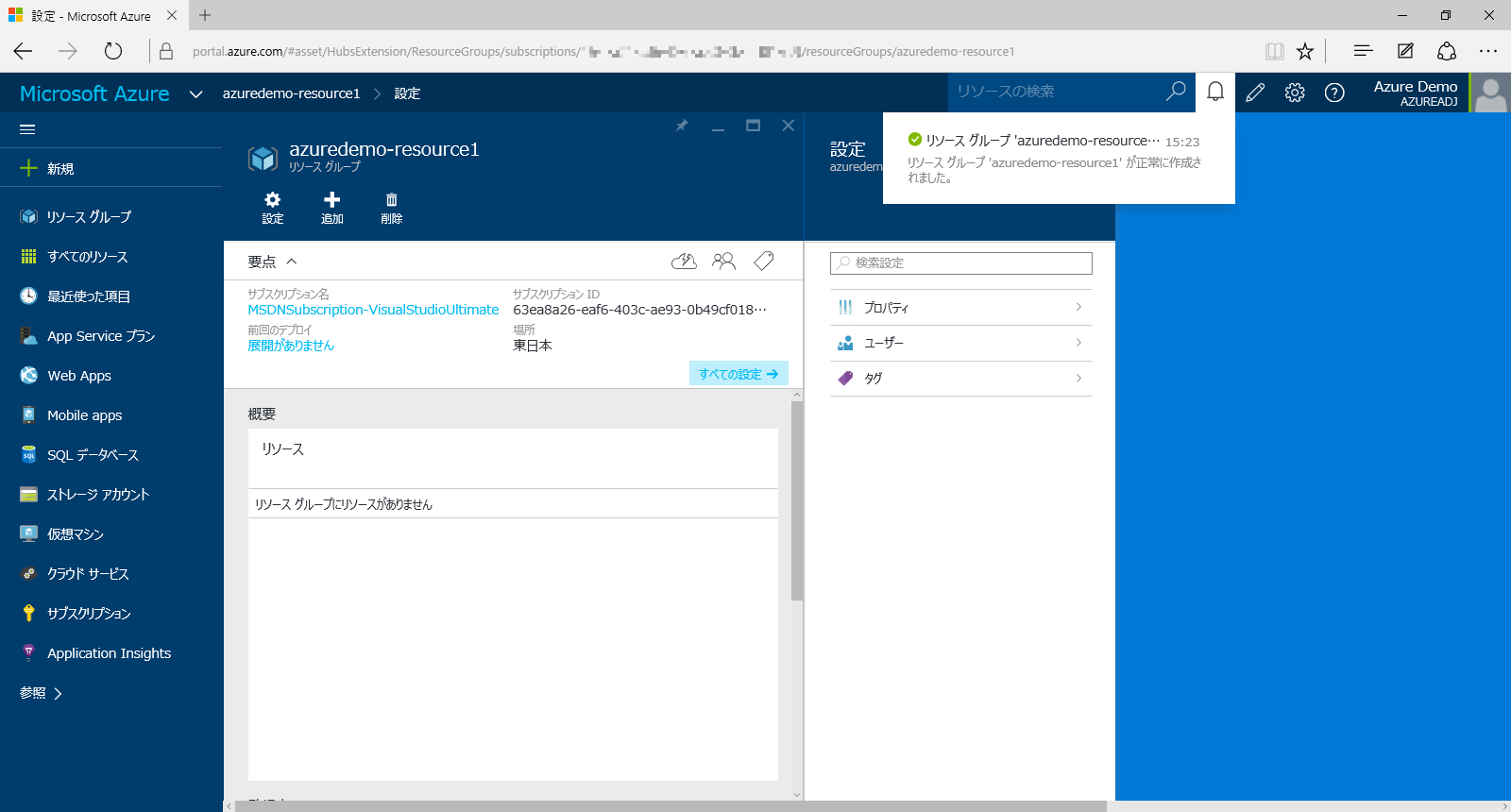1511x812 pixels.
Task: Open browser web note icon
Action: [x=1405, y=51]
